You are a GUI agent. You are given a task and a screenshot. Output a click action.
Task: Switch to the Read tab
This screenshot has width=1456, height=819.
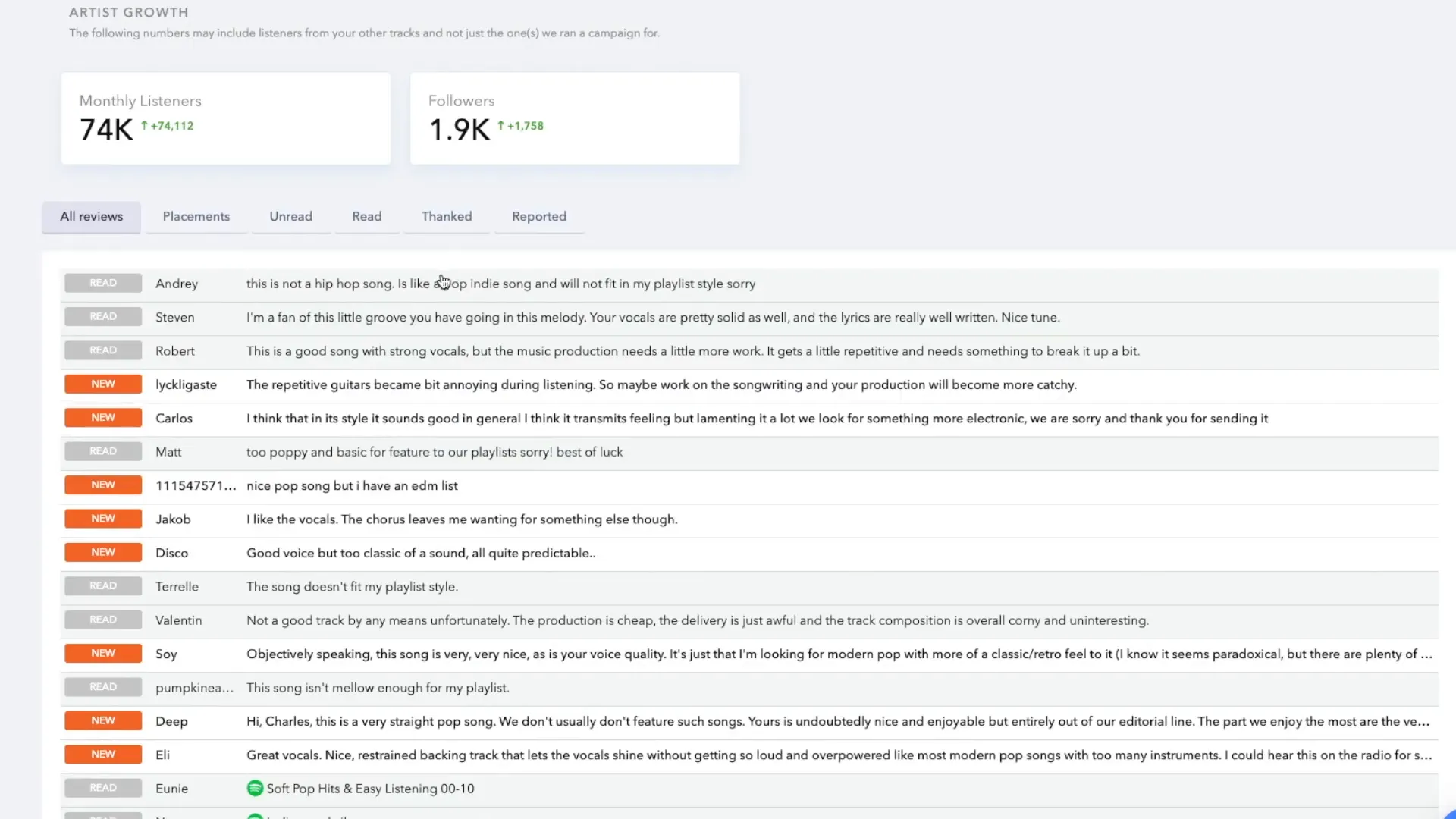pos(366,217)
